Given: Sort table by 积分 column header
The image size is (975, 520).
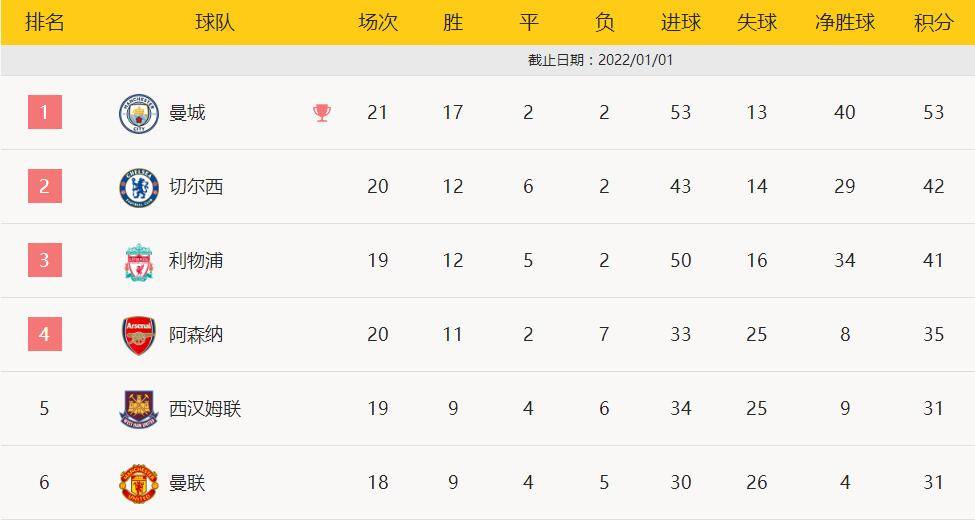Looking at the screenshot, I should 933,23.
